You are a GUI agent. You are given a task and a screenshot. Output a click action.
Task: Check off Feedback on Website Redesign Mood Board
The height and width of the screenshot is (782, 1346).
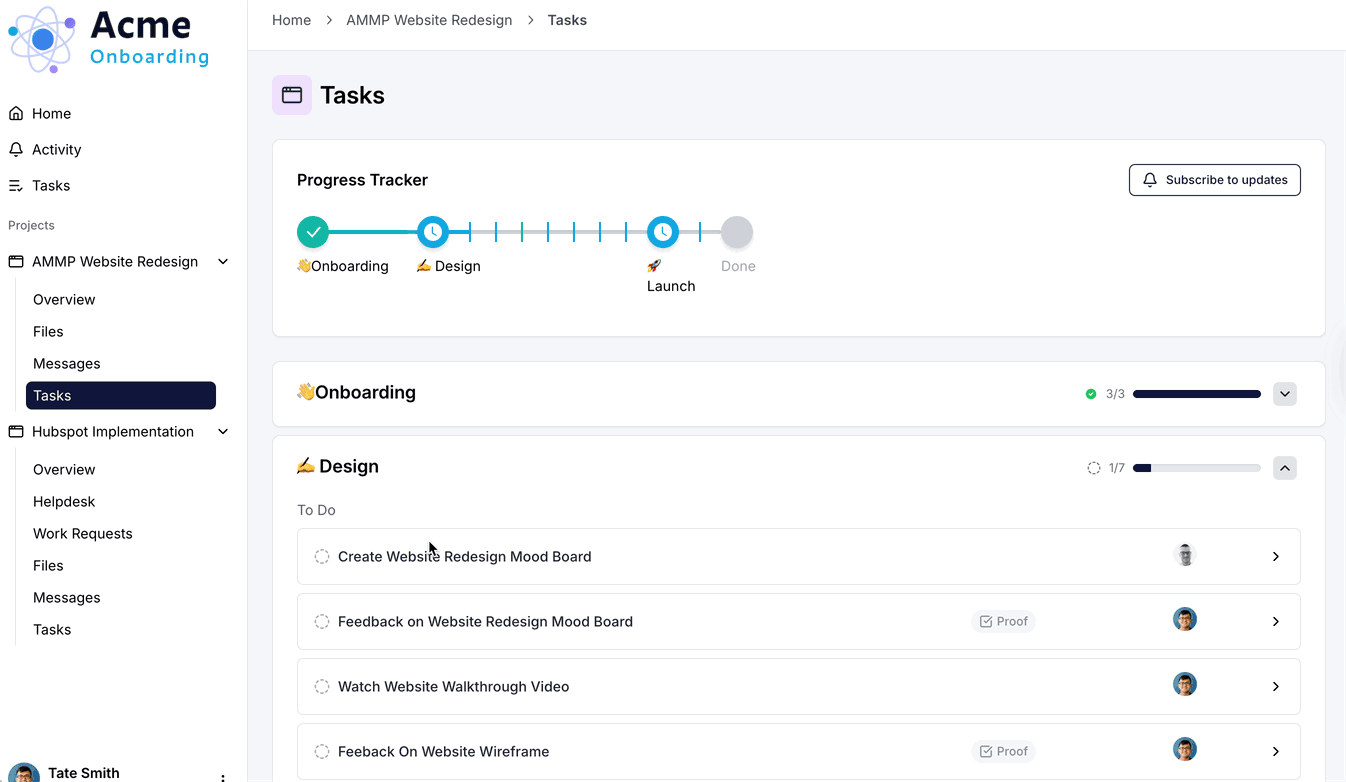tap(322, 622)
